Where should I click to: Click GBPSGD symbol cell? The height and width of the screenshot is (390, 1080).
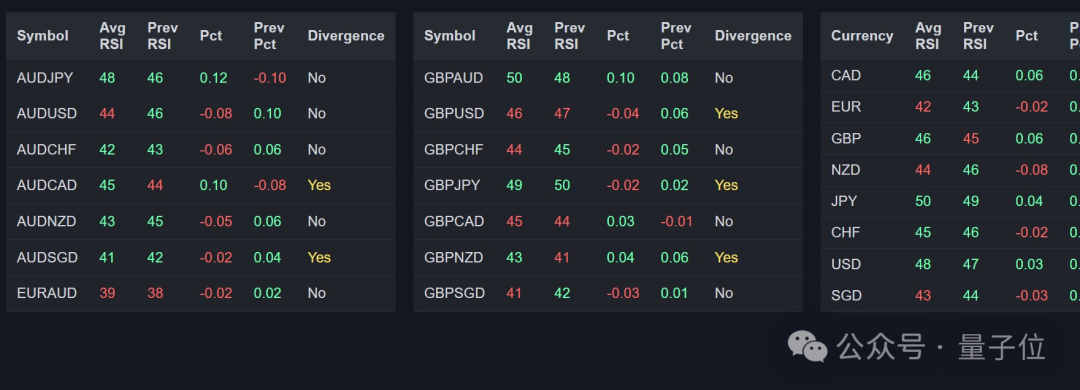click(454, 293)
